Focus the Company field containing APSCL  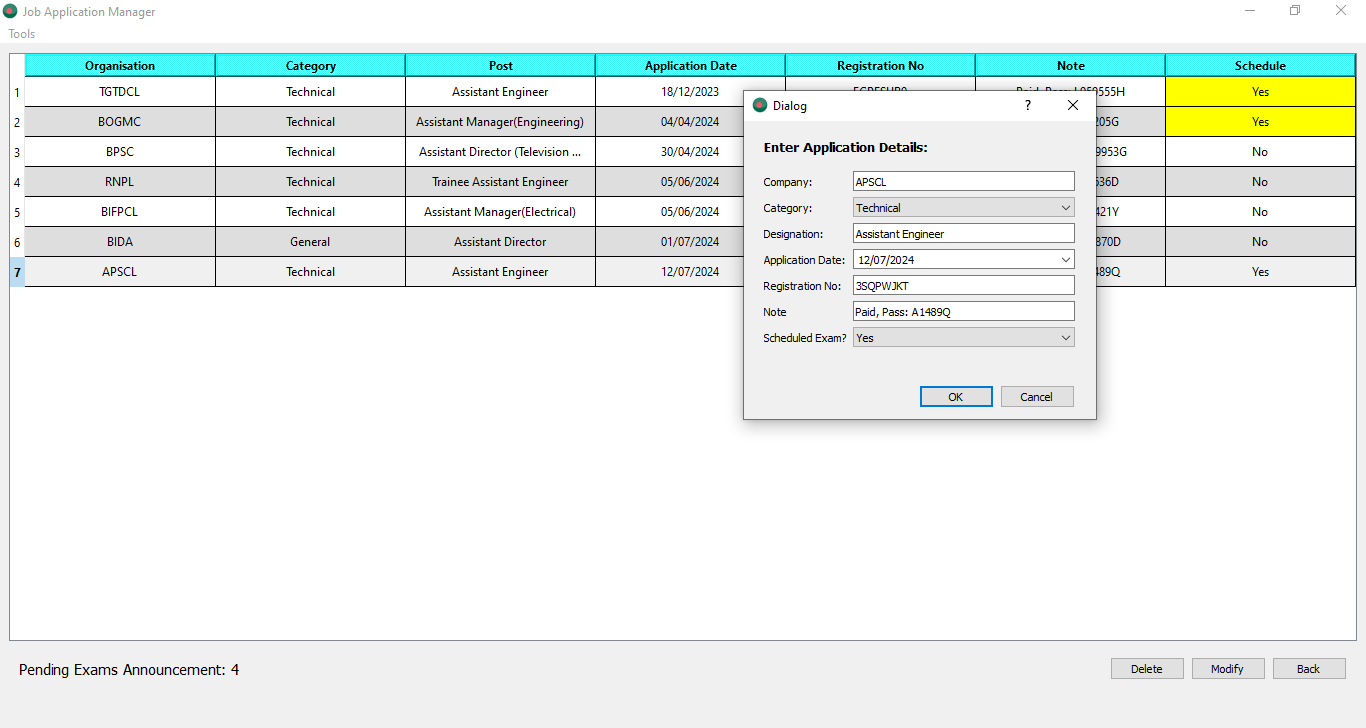[x=964, y=182]
